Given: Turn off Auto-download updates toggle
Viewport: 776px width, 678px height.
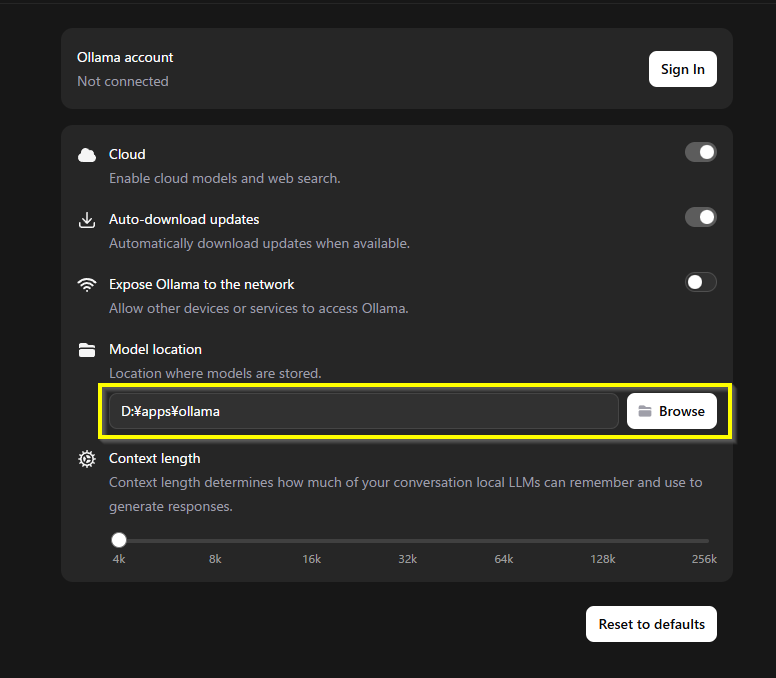Looking at the screenshot, I should [700, 217].
